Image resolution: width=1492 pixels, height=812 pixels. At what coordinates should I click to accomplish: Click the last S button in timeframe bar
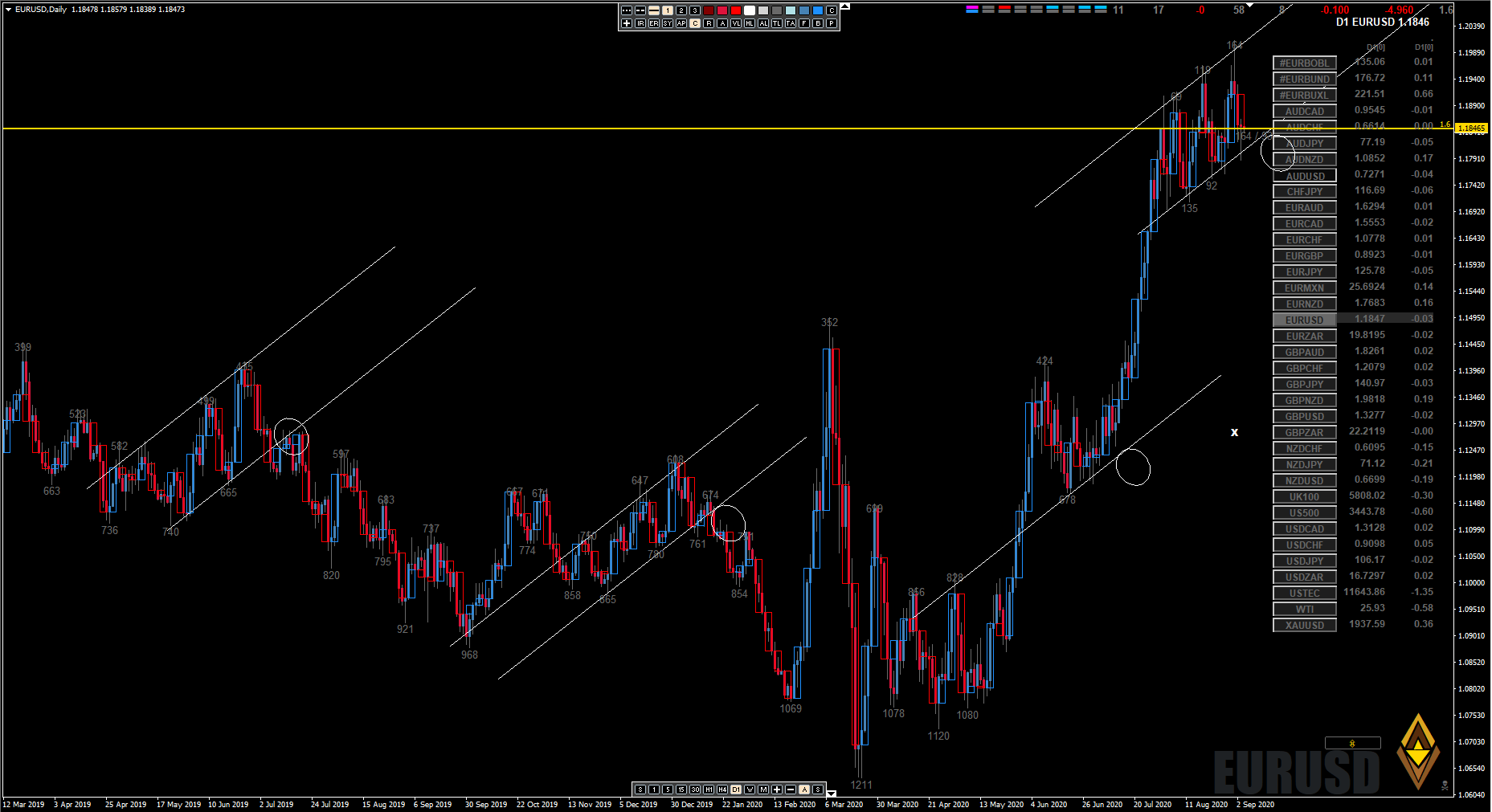(x=818, y=790)
